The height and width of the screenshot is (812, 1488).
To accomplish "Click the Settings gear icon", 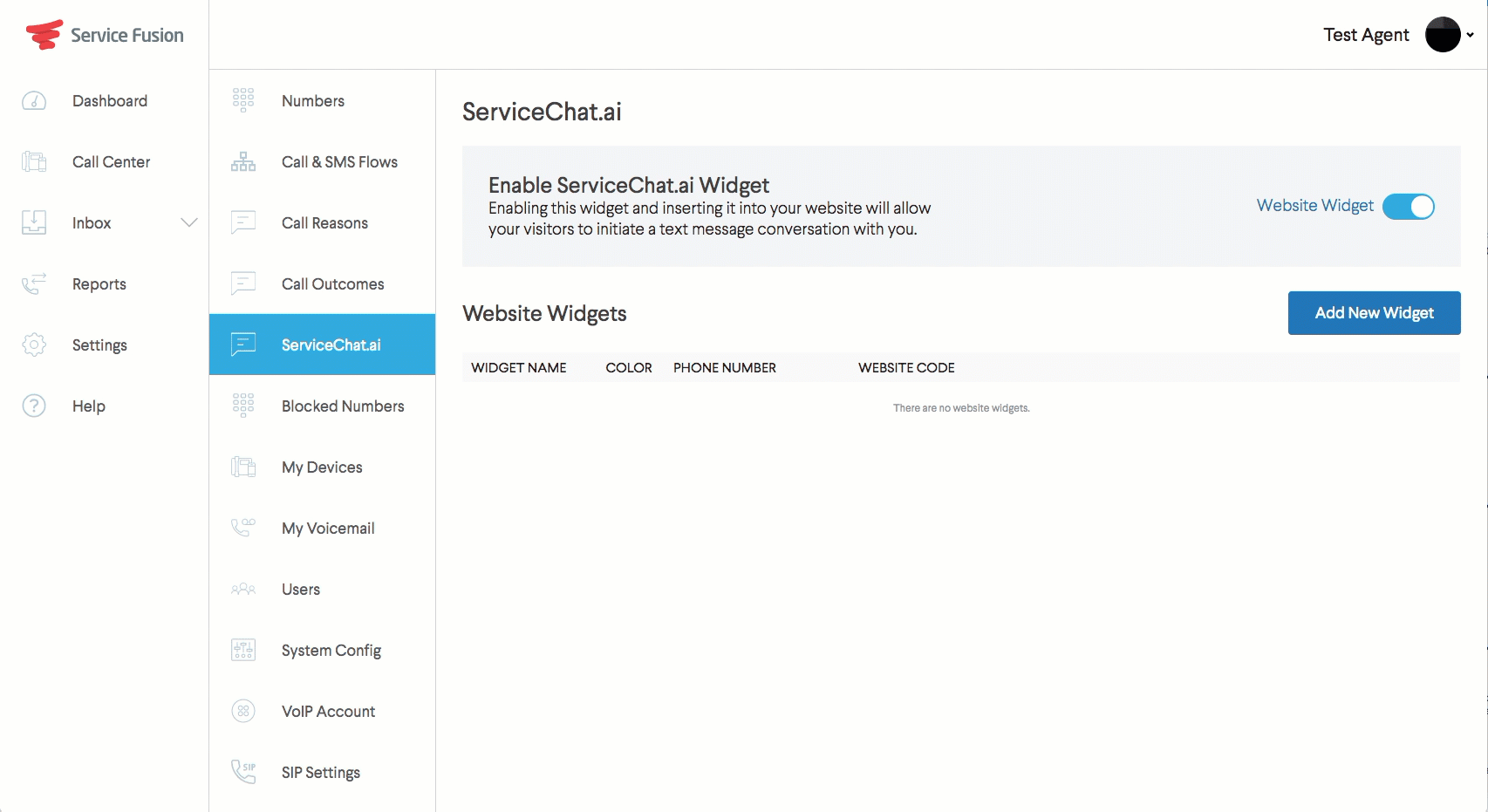I will [34, 345].
